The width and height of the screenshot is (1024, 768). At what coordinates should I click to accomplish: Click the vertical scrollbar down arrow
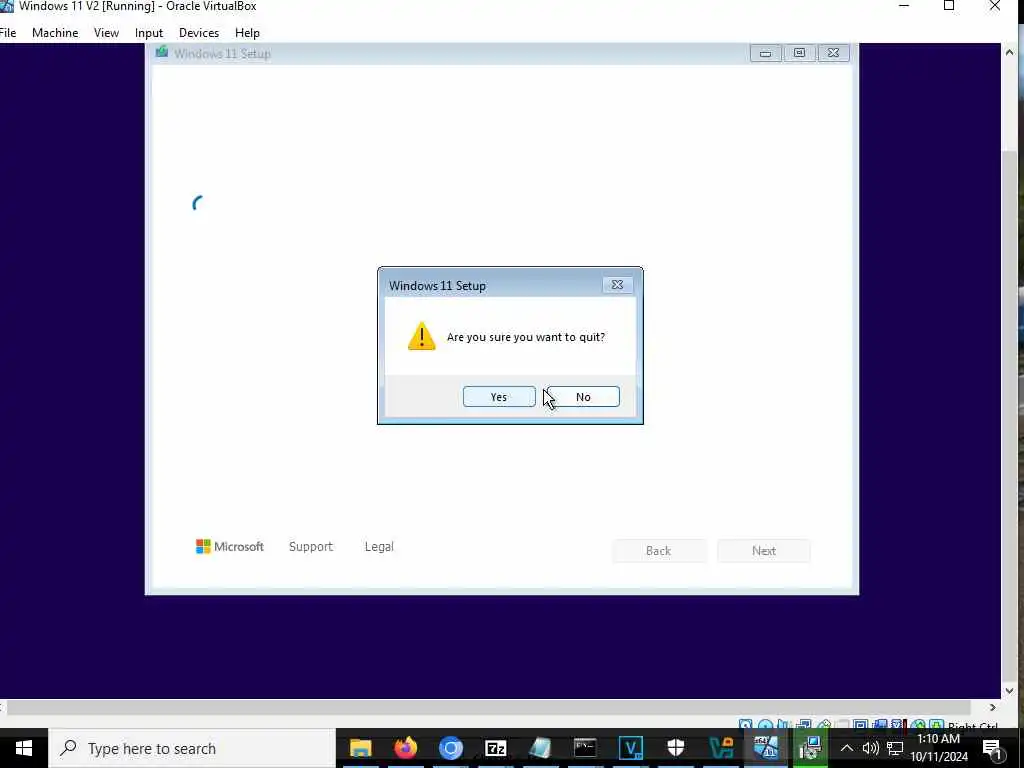1010,690
